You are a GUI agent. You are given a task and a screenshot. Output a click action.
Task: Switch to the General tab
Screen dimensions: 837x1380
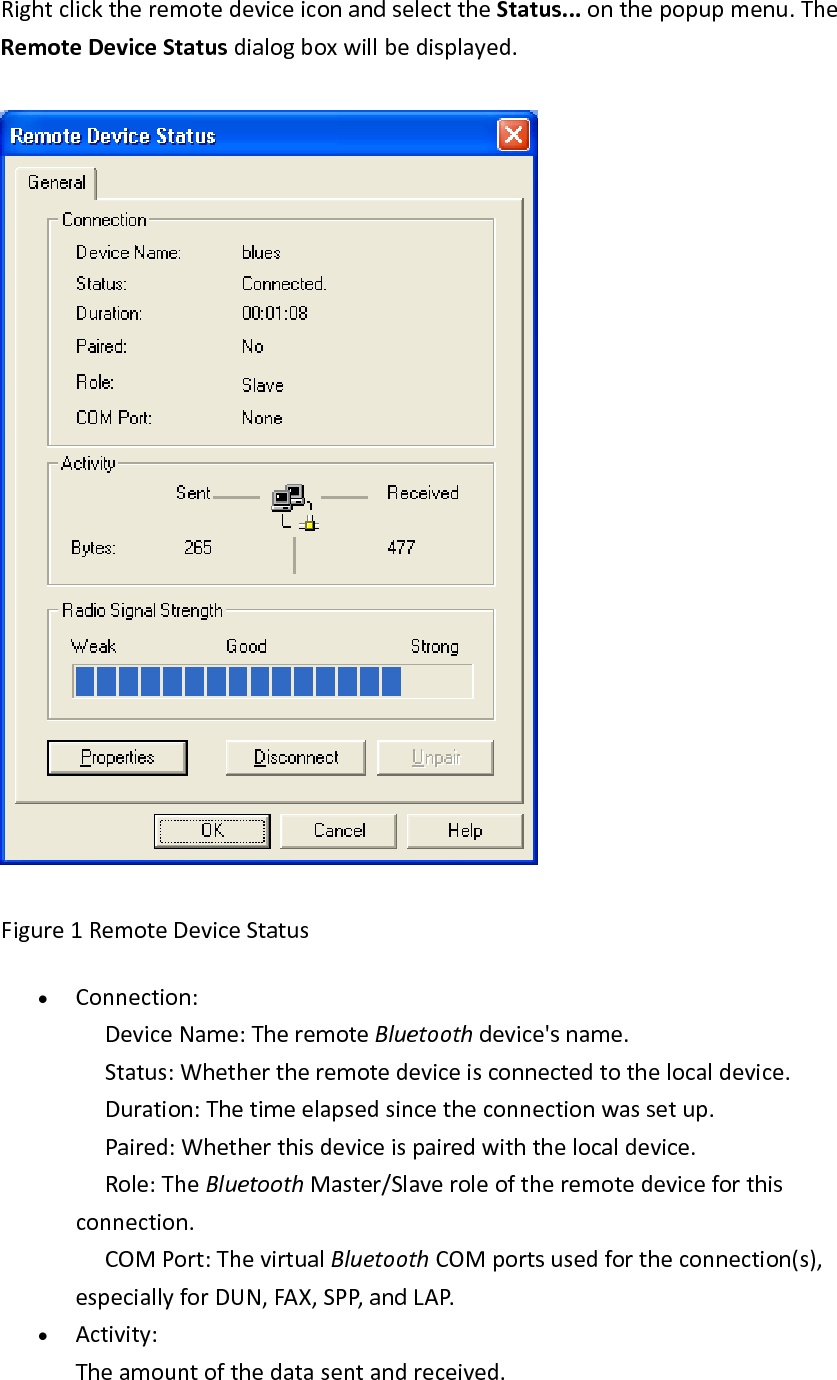pos(56,183)
